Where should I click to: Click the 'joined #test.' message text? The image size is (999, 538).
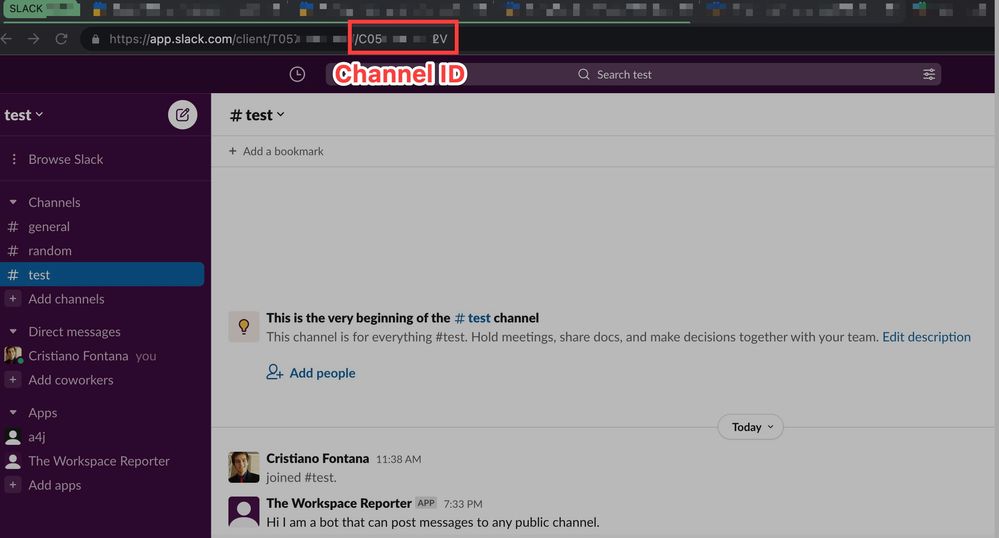pyautogui.click(x=301, y=477)
